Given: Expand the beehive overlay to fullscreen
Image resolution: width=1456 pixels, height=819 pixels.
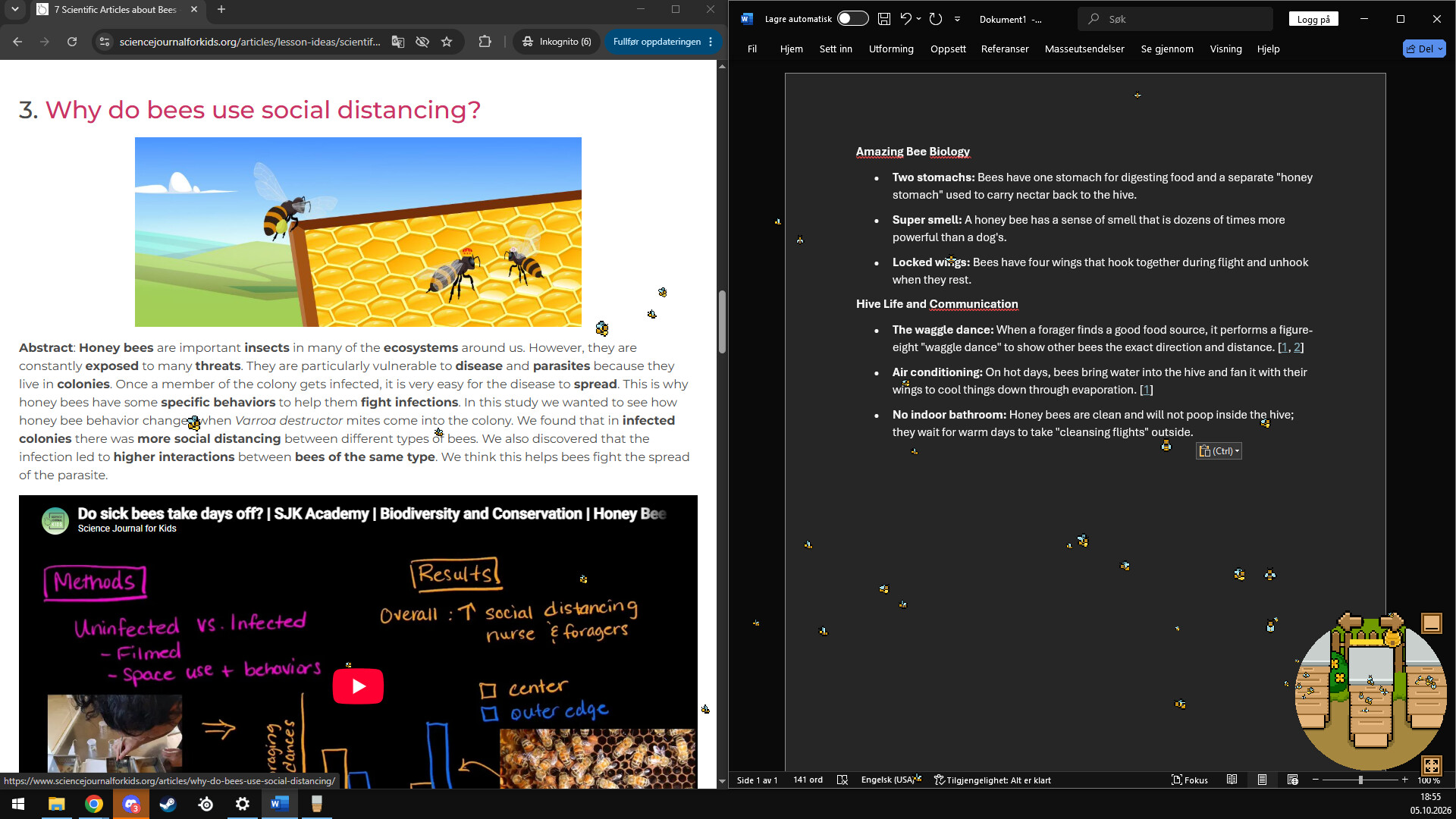Looking at the screenshot, I should click(1431, 765).
